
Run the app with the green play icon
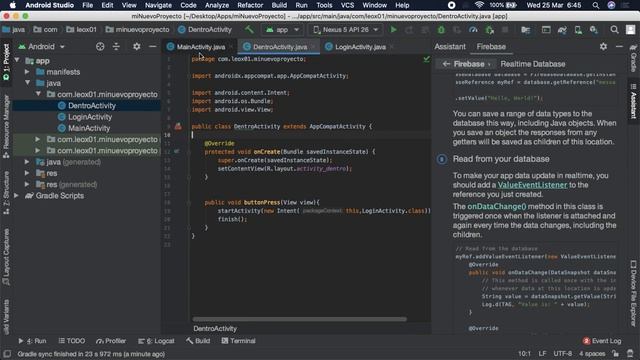pos(393,29)
